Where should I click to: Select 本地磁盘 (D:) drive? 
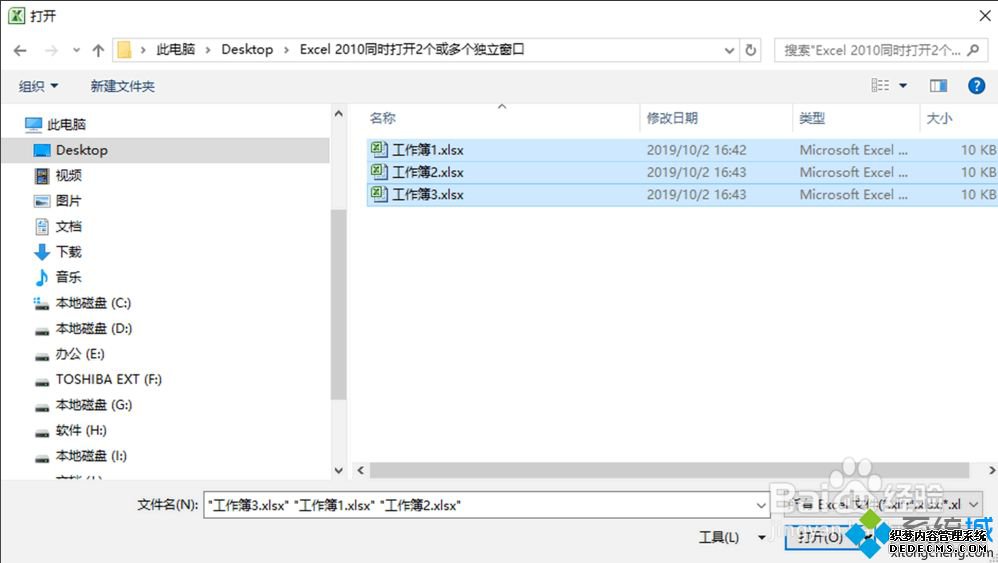pyautogui.click(x=94, y=328)
